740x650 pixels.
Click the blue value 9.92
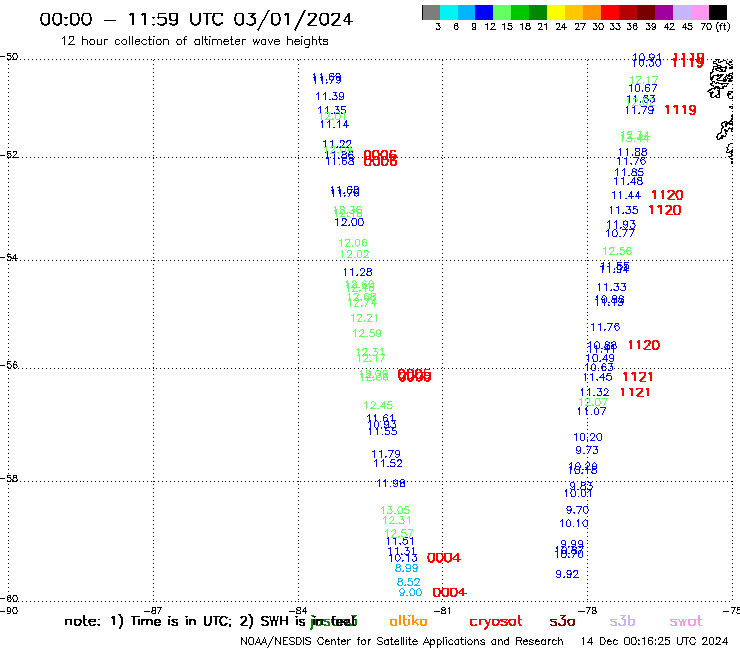pos(567,574)
